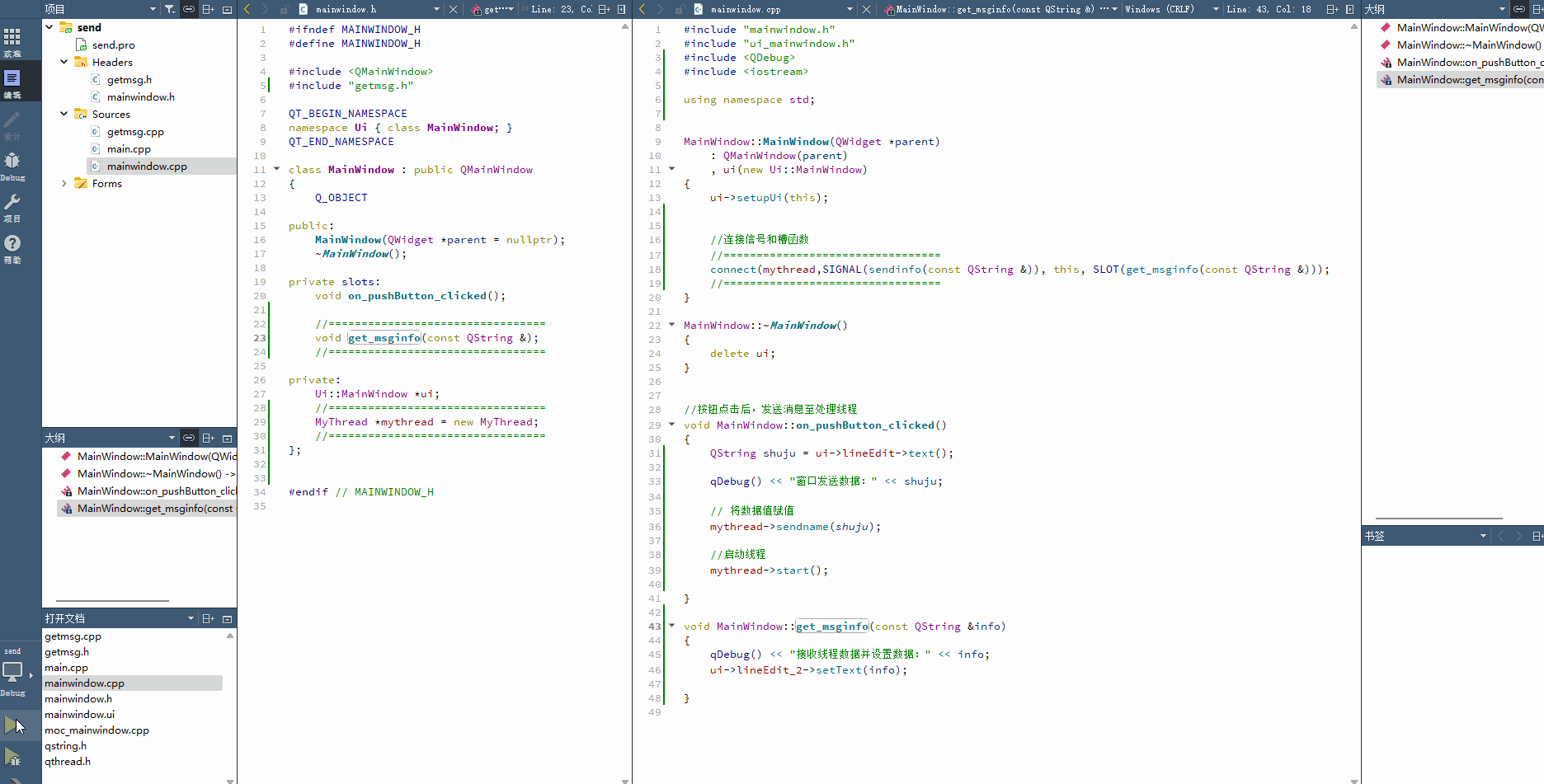Split the left outline panel
The height and width of the screenshot is (784, 1544).
(x=208, y=438)
